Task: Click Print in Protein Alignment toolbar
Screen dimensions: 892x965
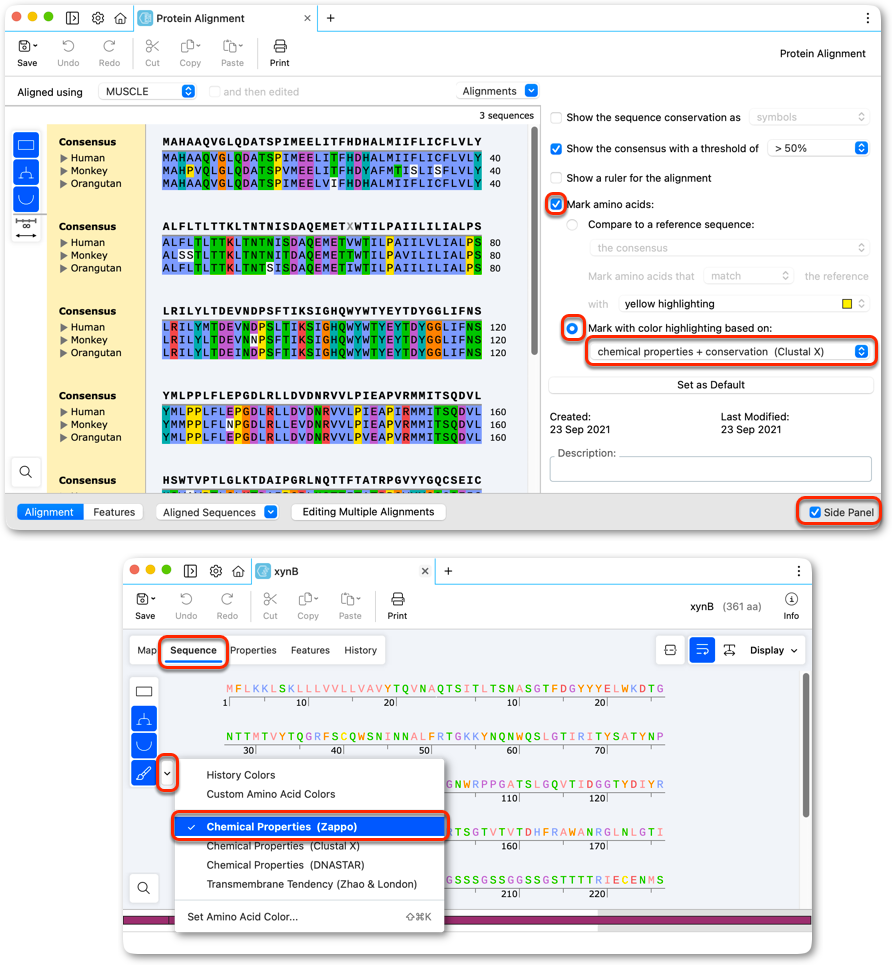Action: 279,53
